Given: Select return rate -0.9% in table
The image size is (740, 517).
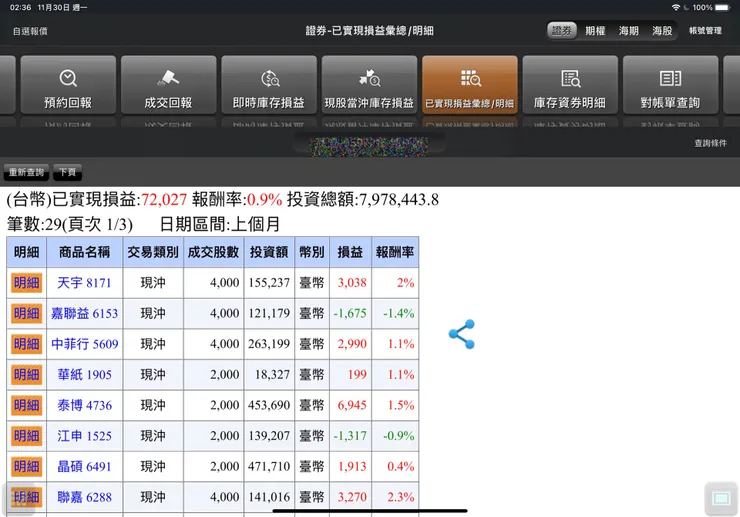Looking at the screenshot, I should pos(398,436).
